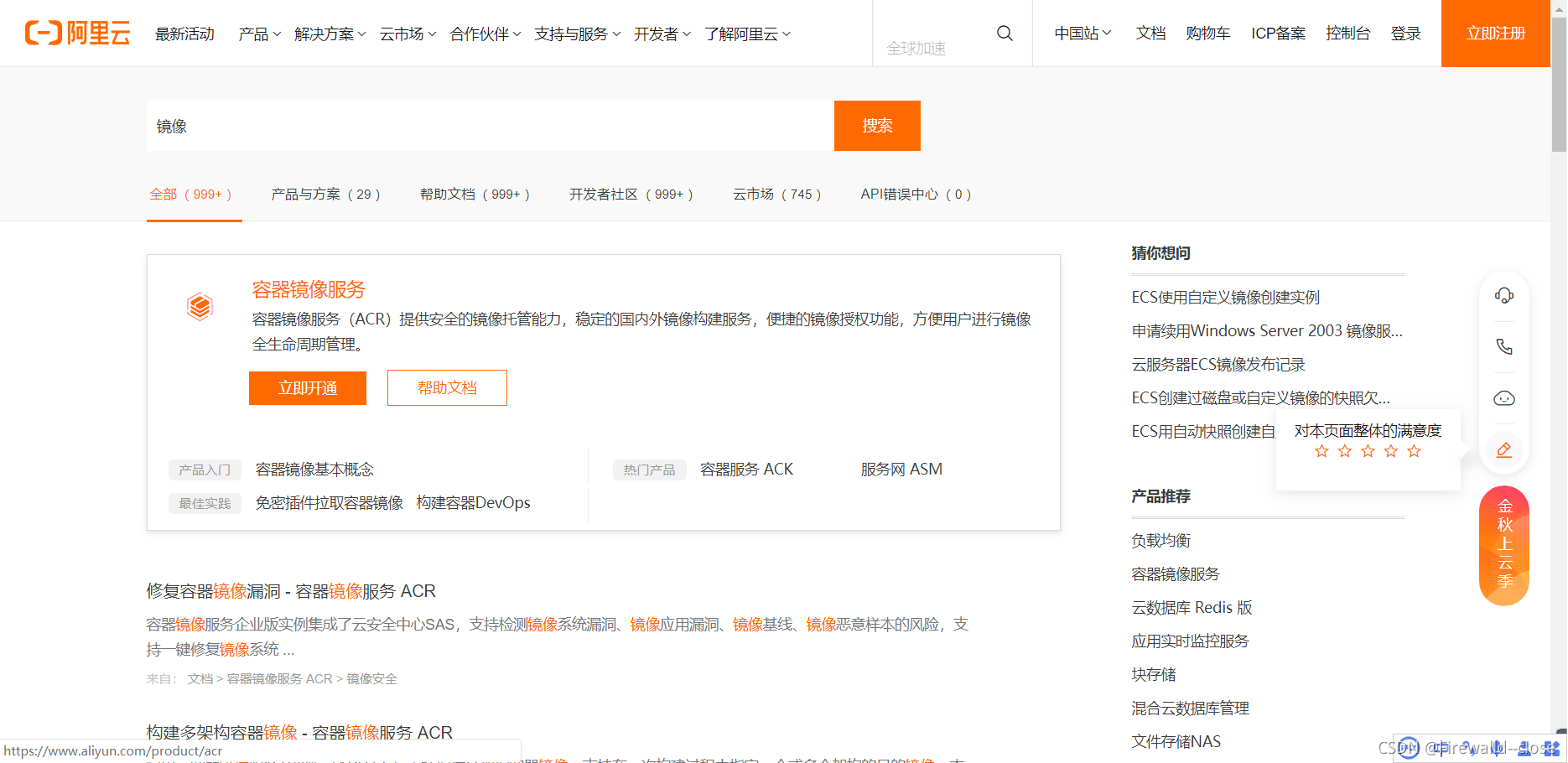The image size is (1568, 763).
Task: Open 文件存储NAS recommendation
Action: coord(1176,742)
